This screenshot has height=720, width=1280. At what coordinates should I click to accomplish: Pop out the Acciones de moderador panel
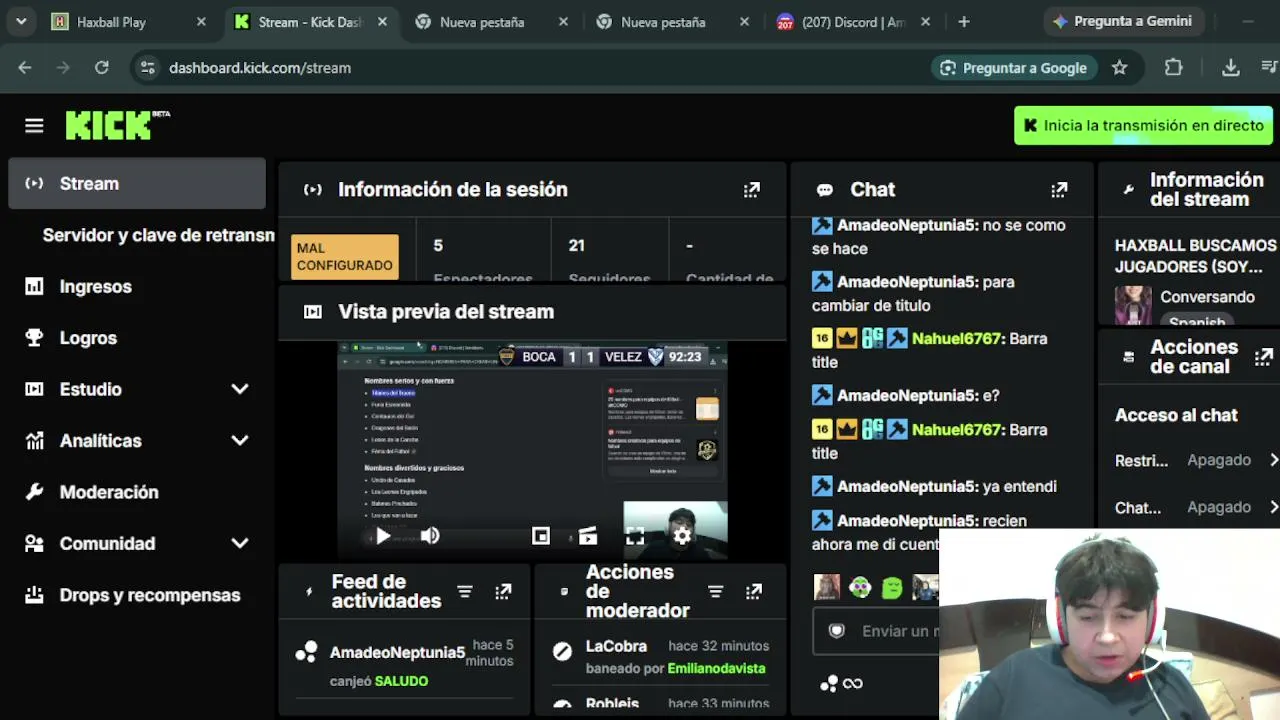pyautogui.click(x=754, y=592)
